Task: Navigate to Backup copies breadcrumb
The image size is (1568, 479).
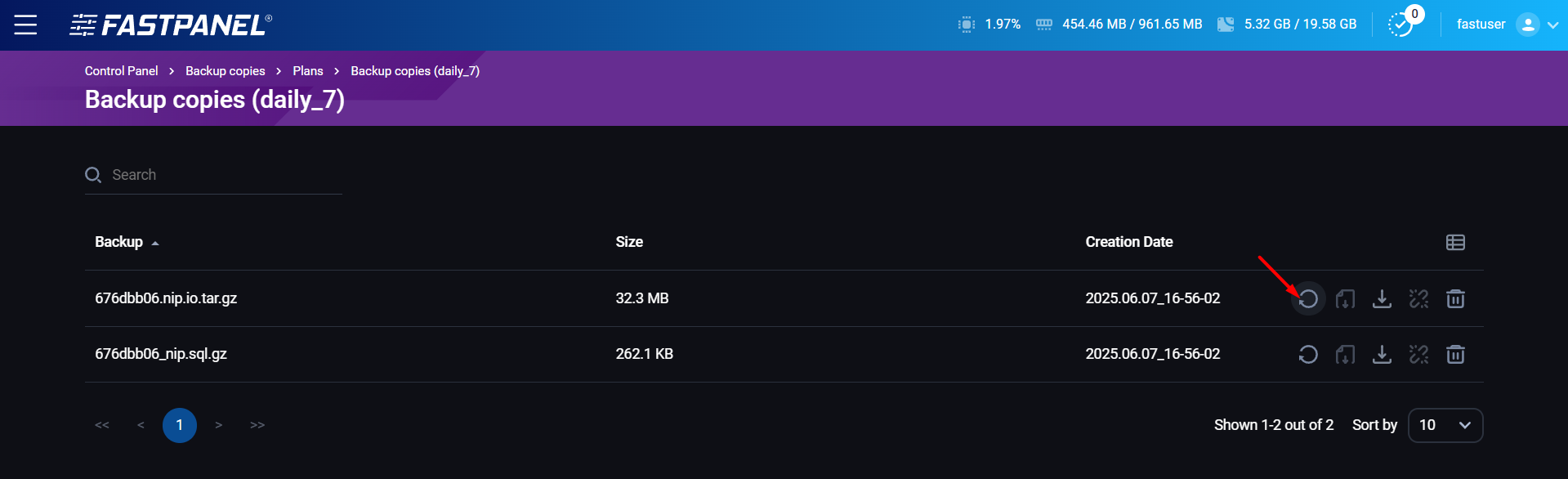Action: tap(225, 71)
